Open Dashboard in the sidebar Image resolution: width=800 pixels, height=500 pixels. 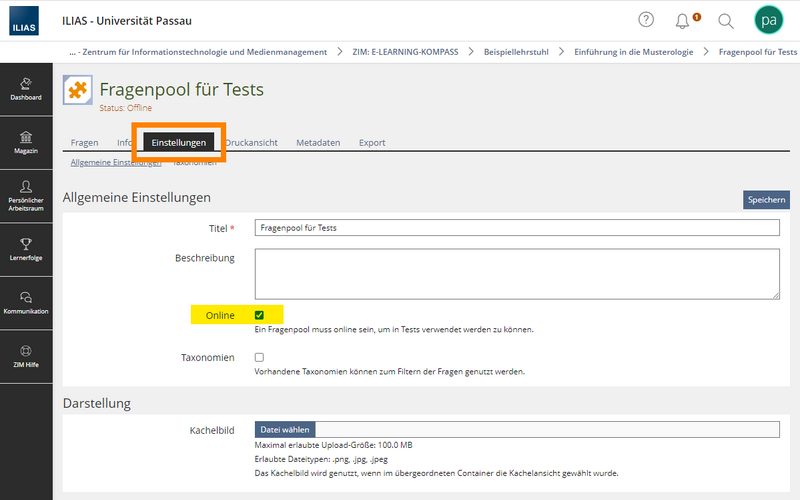[26, 89]
